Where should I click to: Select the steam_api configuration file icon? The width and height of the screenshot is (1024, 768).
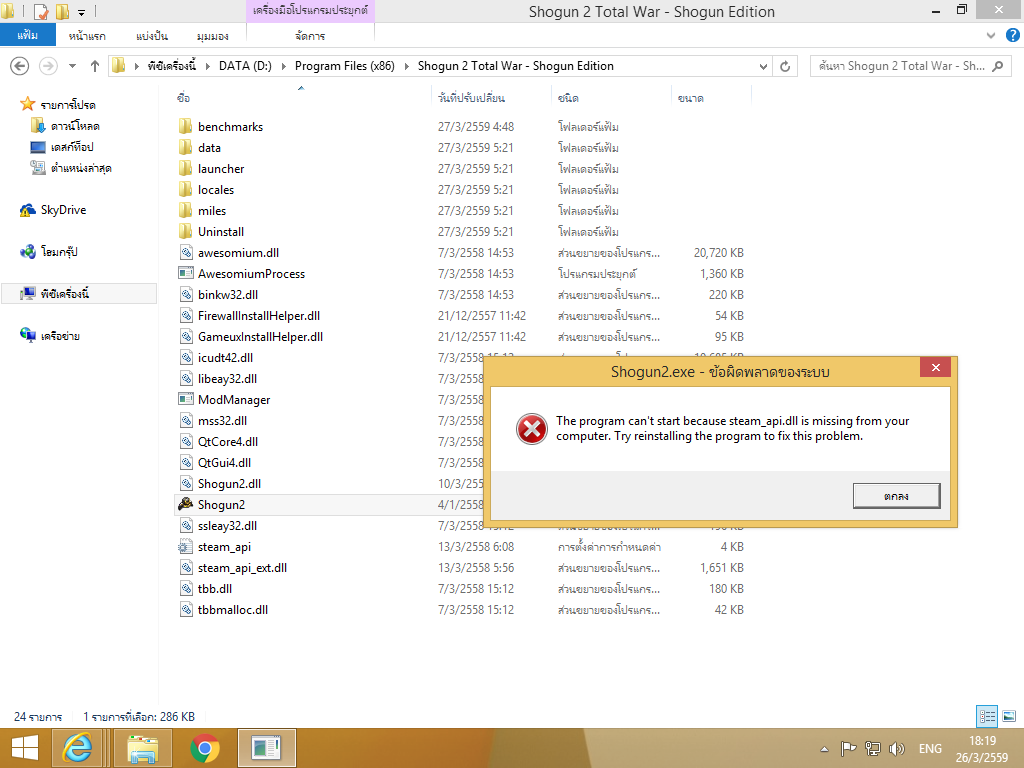(x=185, y=547)
